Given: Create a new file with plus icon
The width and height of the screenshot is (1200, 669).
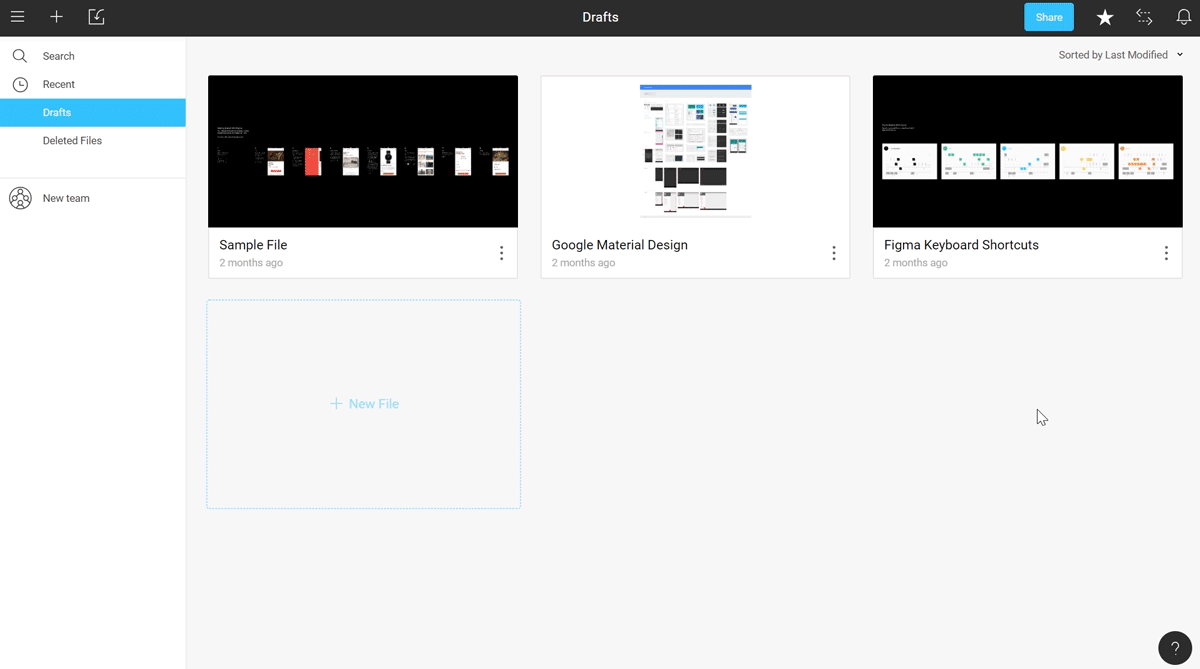Looking at the screenshot, I should point(56,17).
